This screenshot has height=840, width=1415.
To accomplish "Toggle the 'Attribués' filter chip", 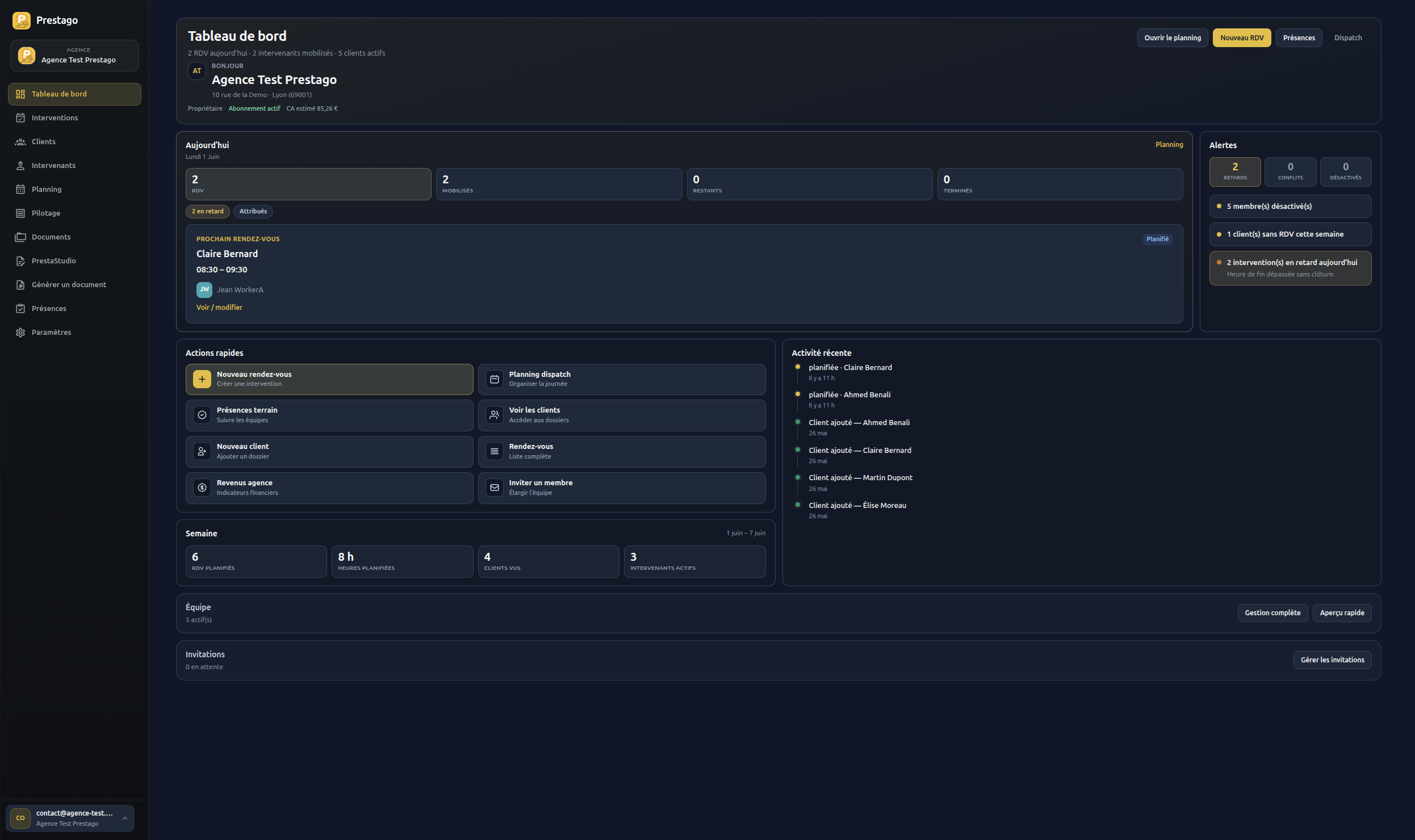I will (x=253, y=212).
